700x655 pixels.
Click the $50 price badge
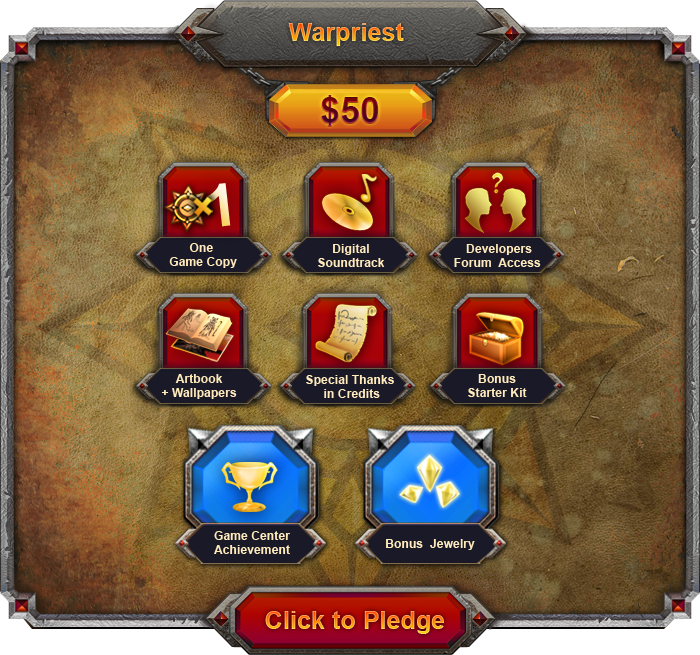click(x=350, y=110)
